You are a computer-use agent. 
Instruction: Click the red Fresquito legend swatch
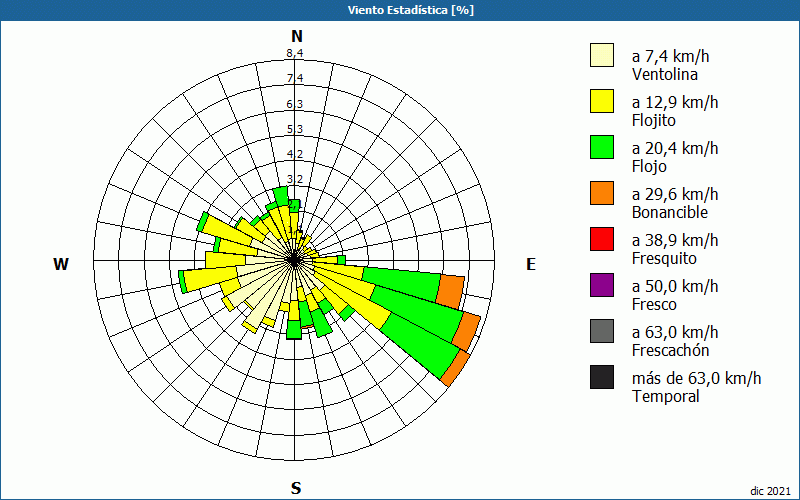coord(602,239)
